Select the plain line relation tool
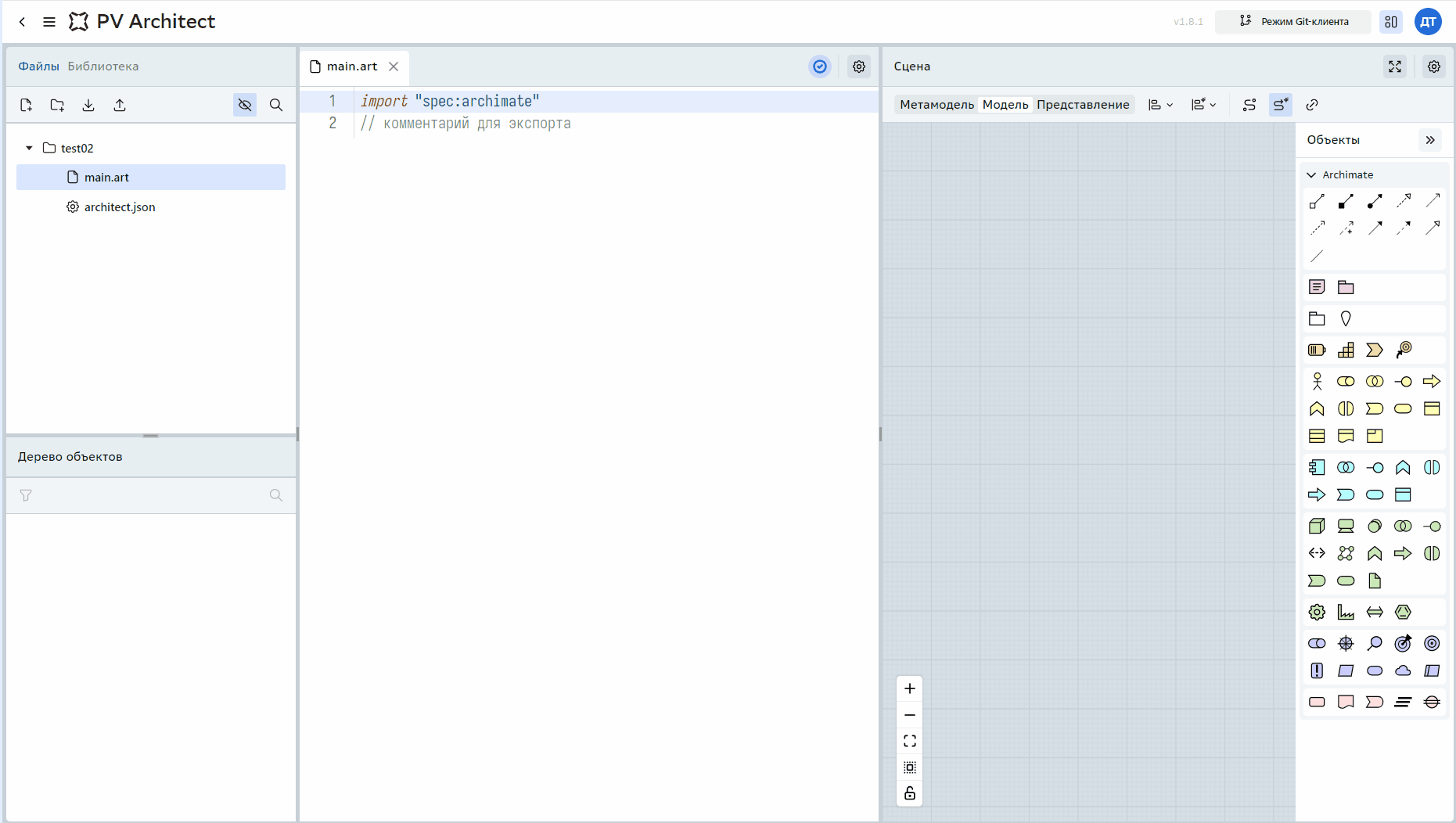The image size is (1456, 823). tap(1318, 256)
